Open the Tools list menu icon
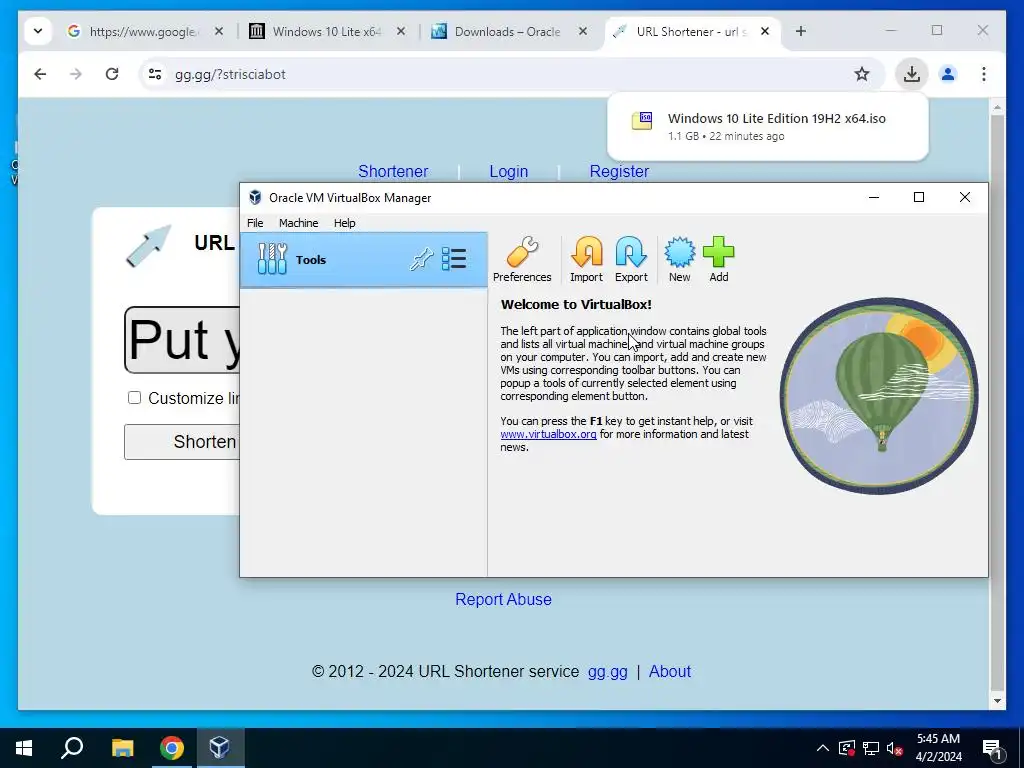Viewport: 1024px width, 768px height. (454, 259)
